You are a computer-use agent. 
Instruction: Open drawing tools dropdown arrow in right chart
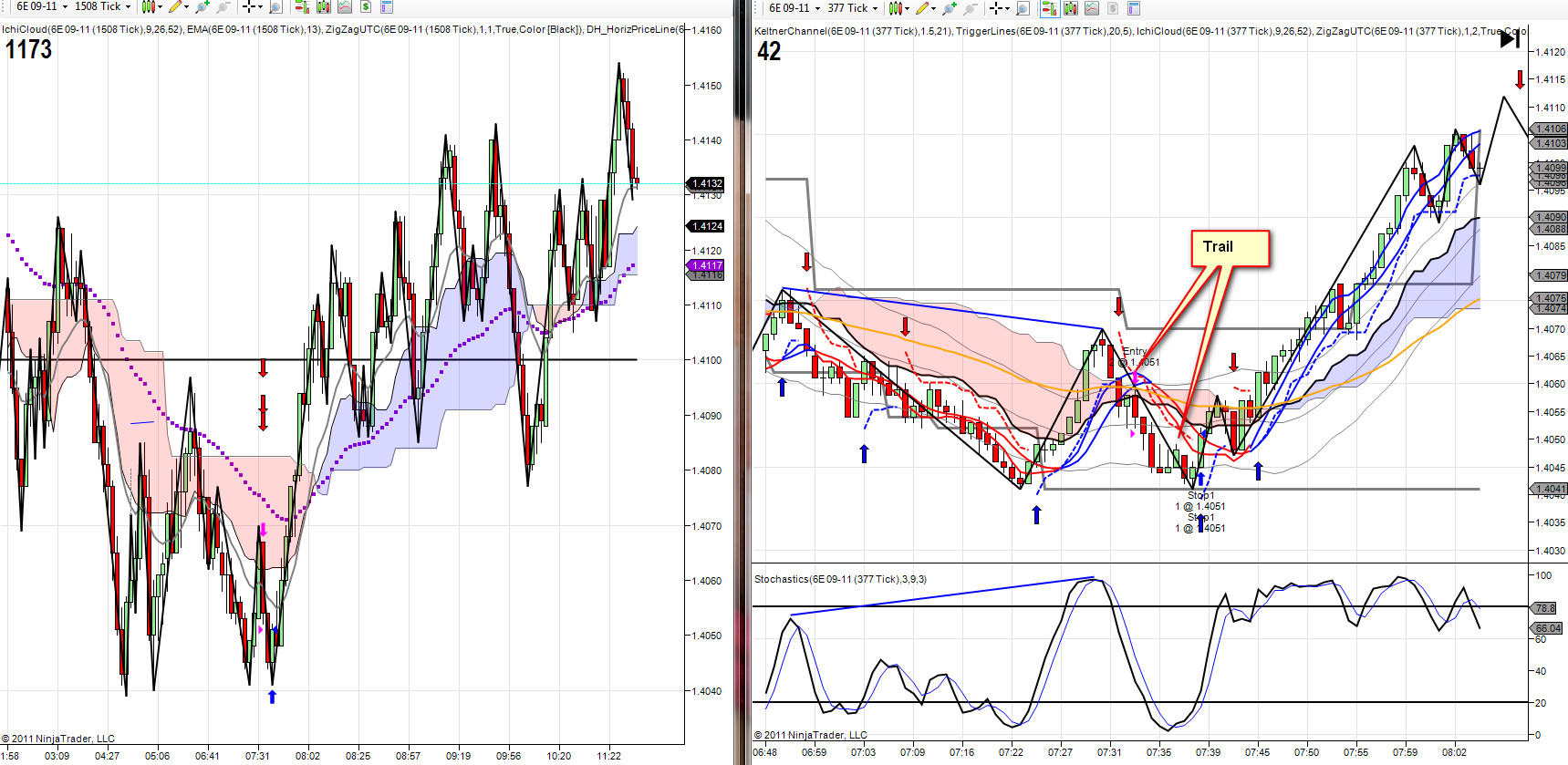tap(934, 8)
